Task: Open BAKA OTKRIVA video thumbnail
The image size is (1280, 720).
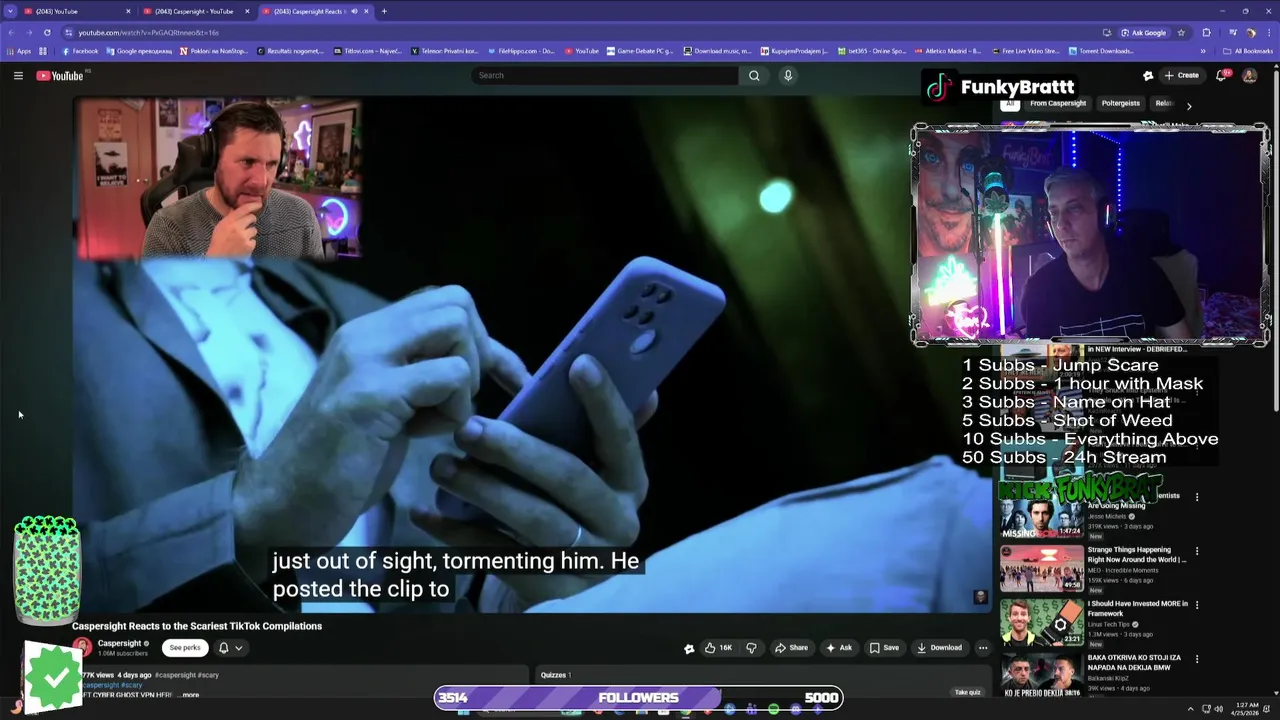Action: click(1041, 676)
